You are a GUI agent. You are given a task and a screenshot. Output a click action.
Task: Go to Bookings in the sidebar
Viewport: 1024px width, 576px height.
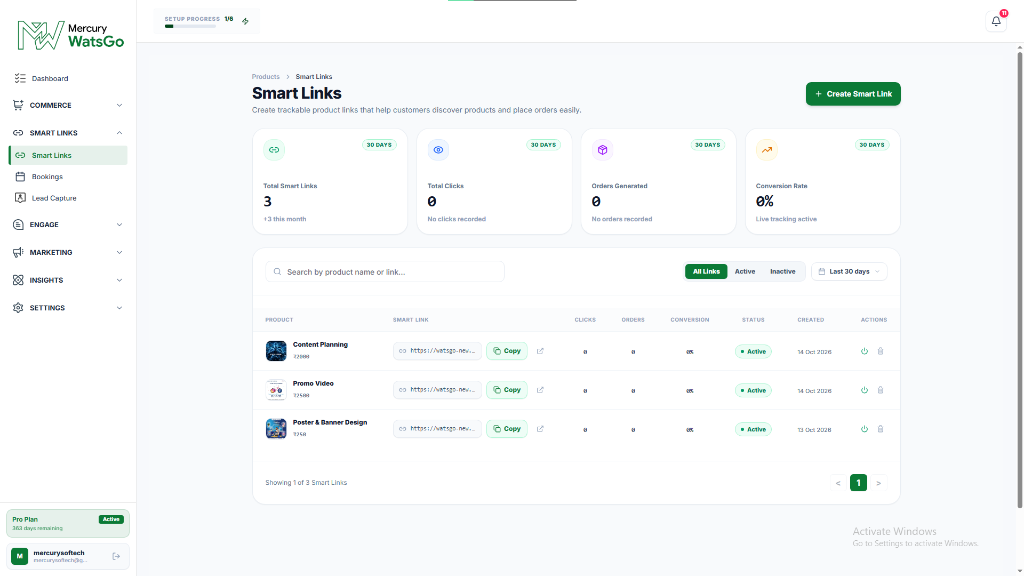pos(68,176)
